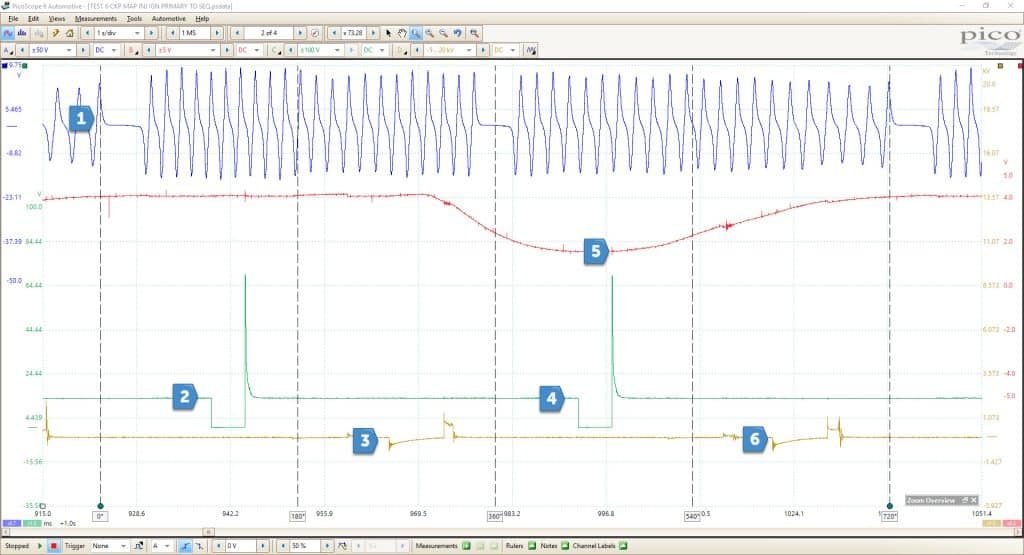This screenshot has height=555, width=1024.
Task: Go to the previous waveform buffer
Action: [x=237, y=33]
